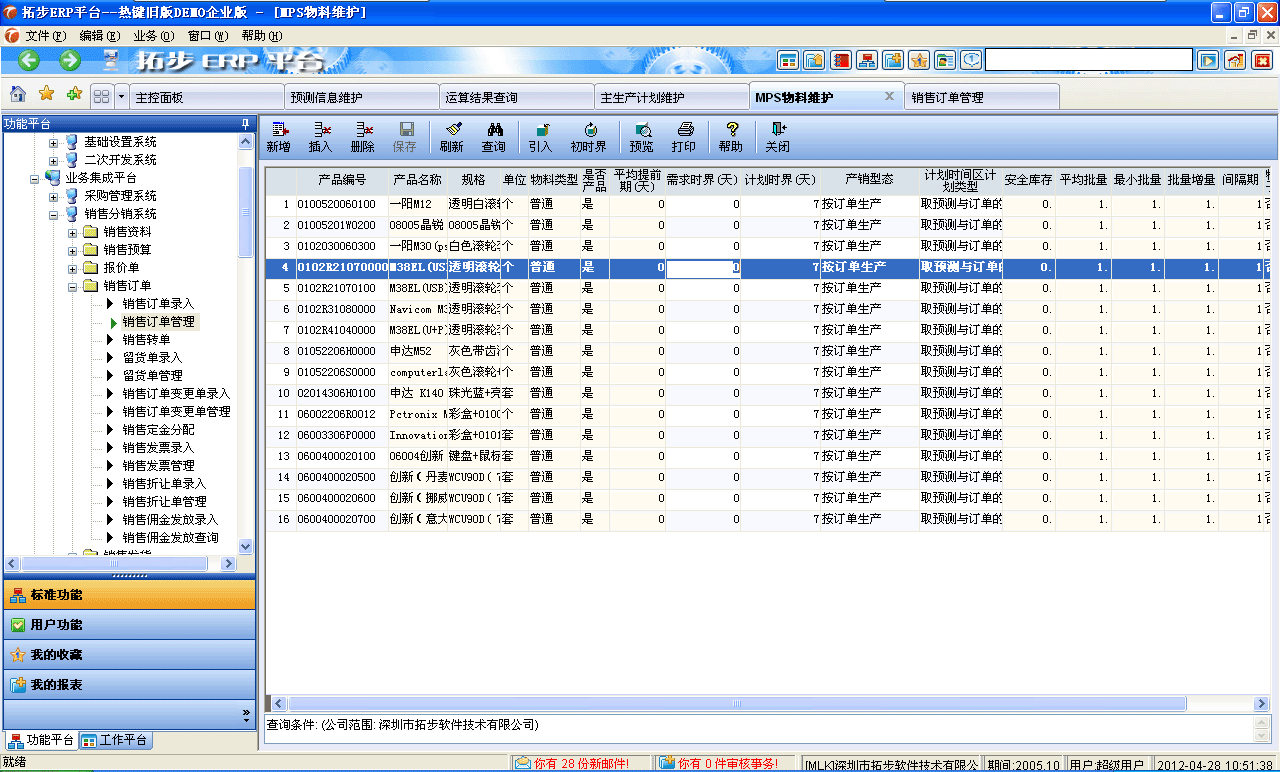Open the dropdown arrow beside the tab-list icon

pyautogui.click(x=122, y=97)
